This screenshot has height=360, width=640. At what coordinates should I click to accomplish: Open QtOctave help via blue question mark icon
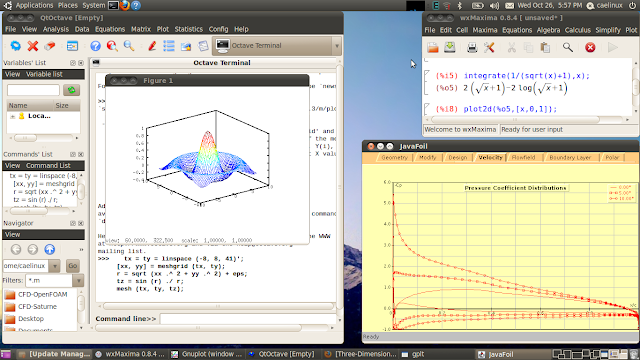(95, 46)
